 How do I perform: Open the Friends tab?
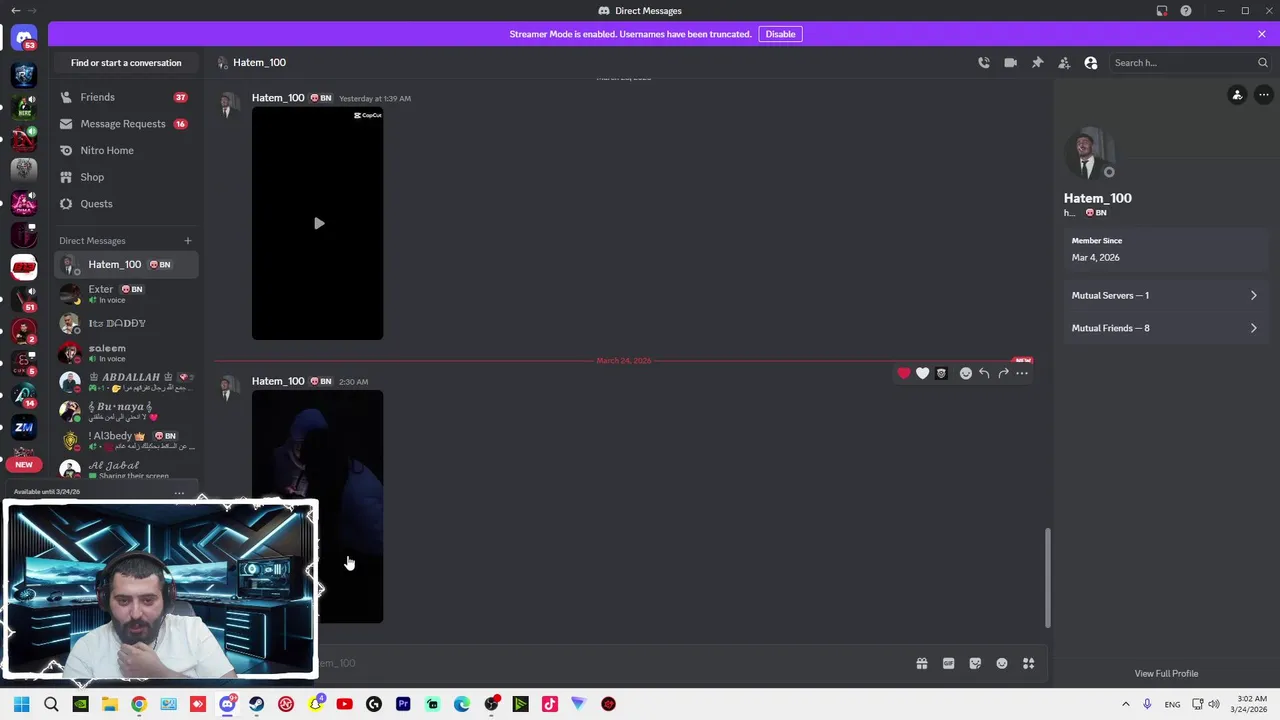(x=125, y=97)
